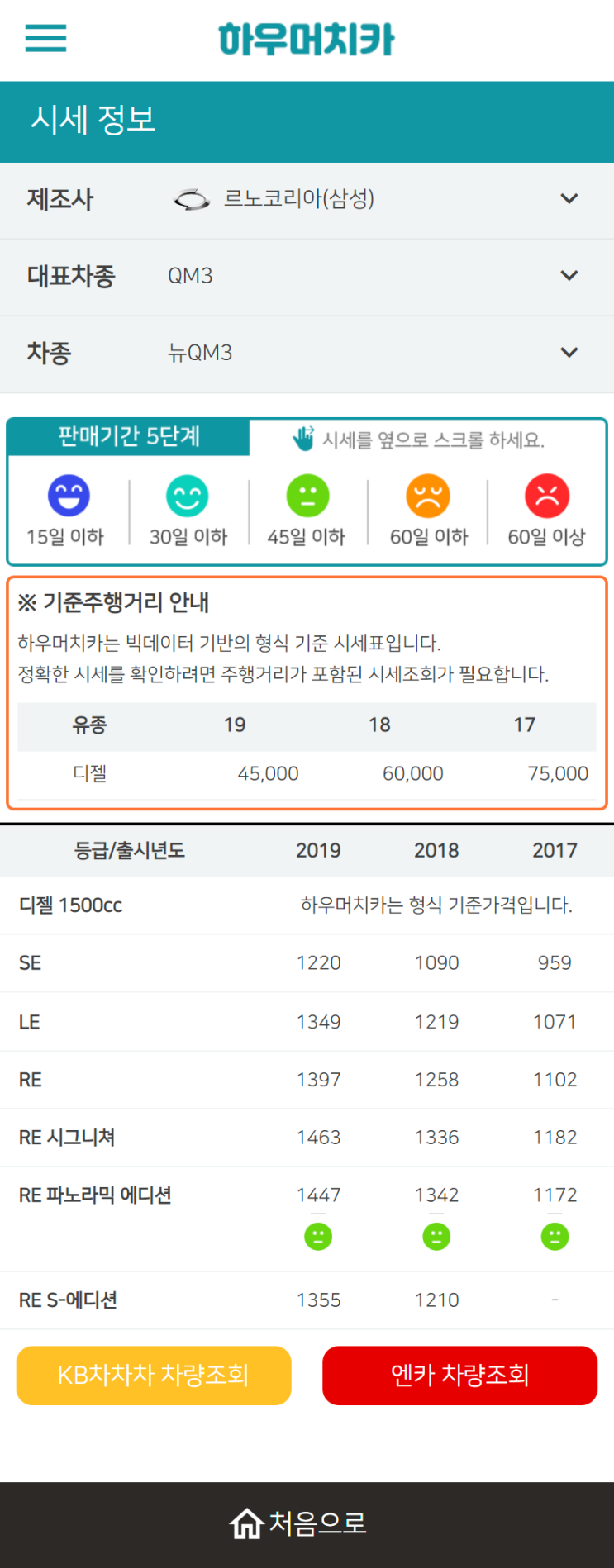Click LE 2017 price 1071

pos(555,1022)
